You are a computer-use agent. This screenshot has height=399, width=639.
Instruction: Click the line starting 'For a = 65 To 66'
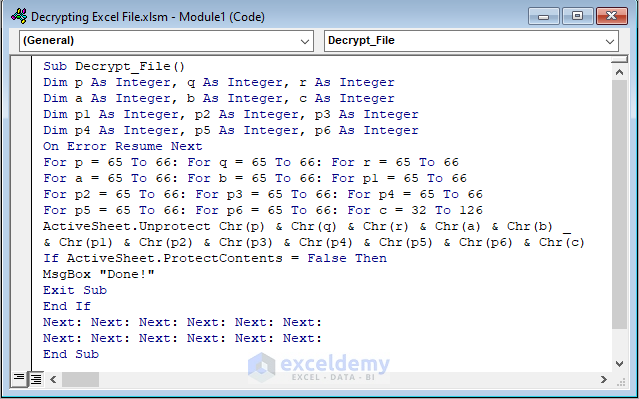point(255,178)
